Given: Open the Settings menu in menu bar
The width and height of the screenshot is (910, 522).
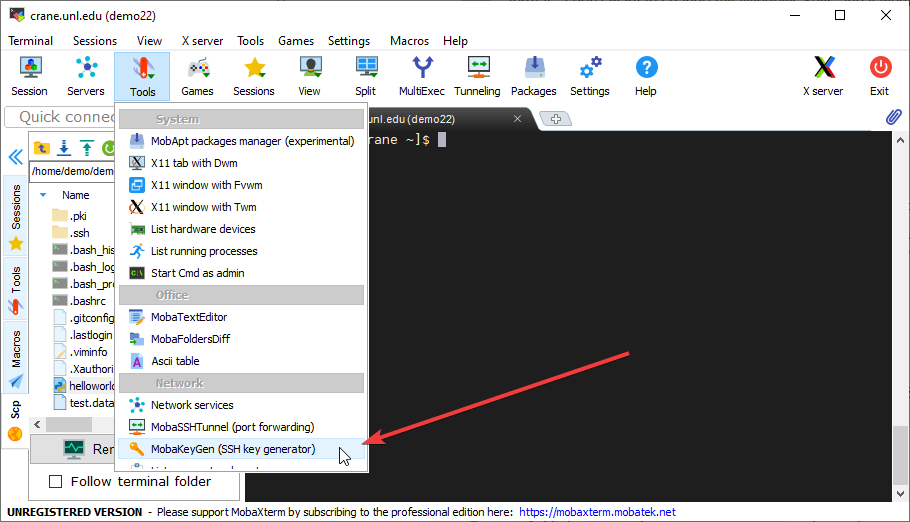Looking at the screenshot, I should coord(349,41).
